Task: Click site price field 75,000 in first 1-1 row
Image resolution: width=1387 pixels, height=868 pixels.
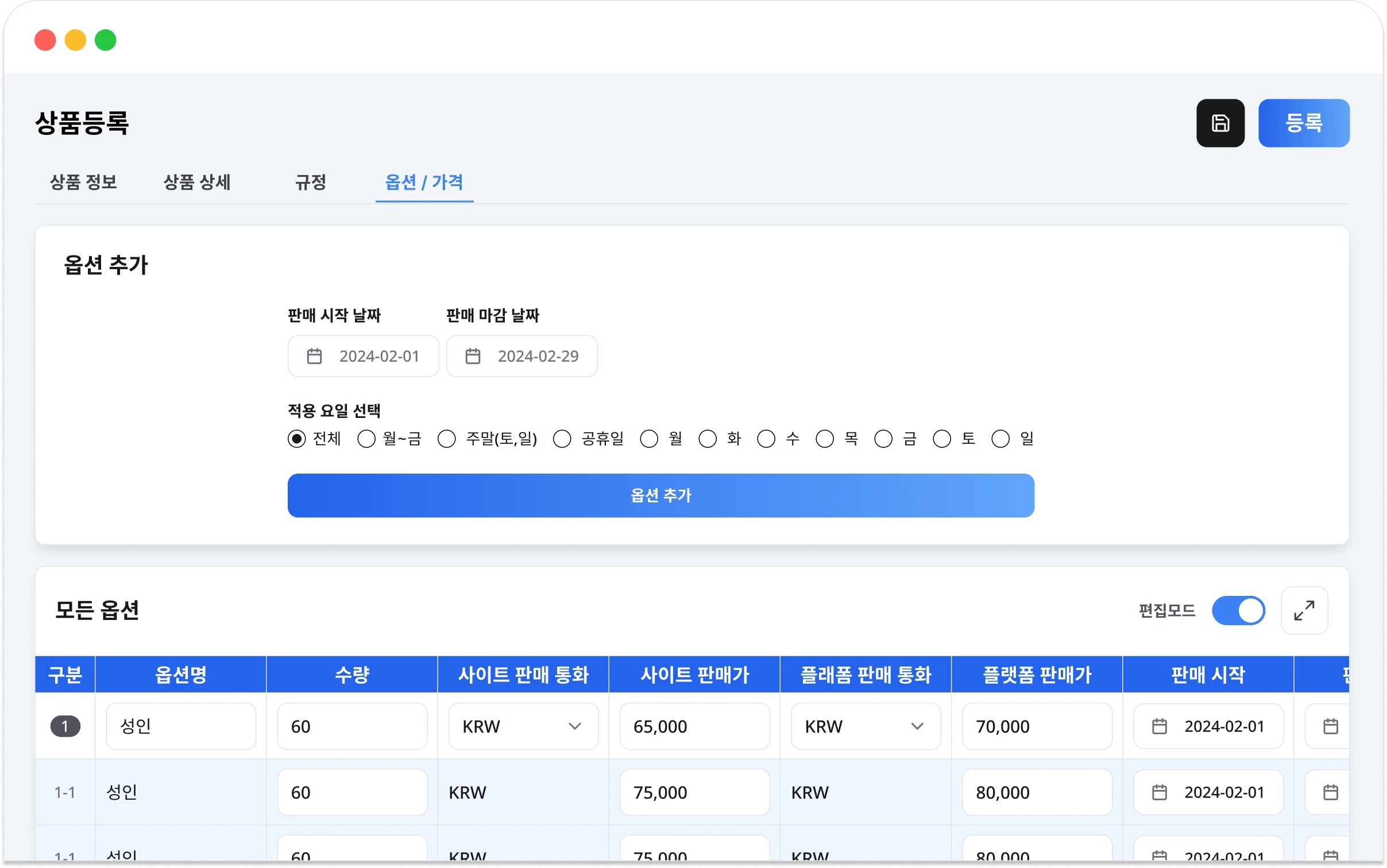Action: tap(695, 792)
